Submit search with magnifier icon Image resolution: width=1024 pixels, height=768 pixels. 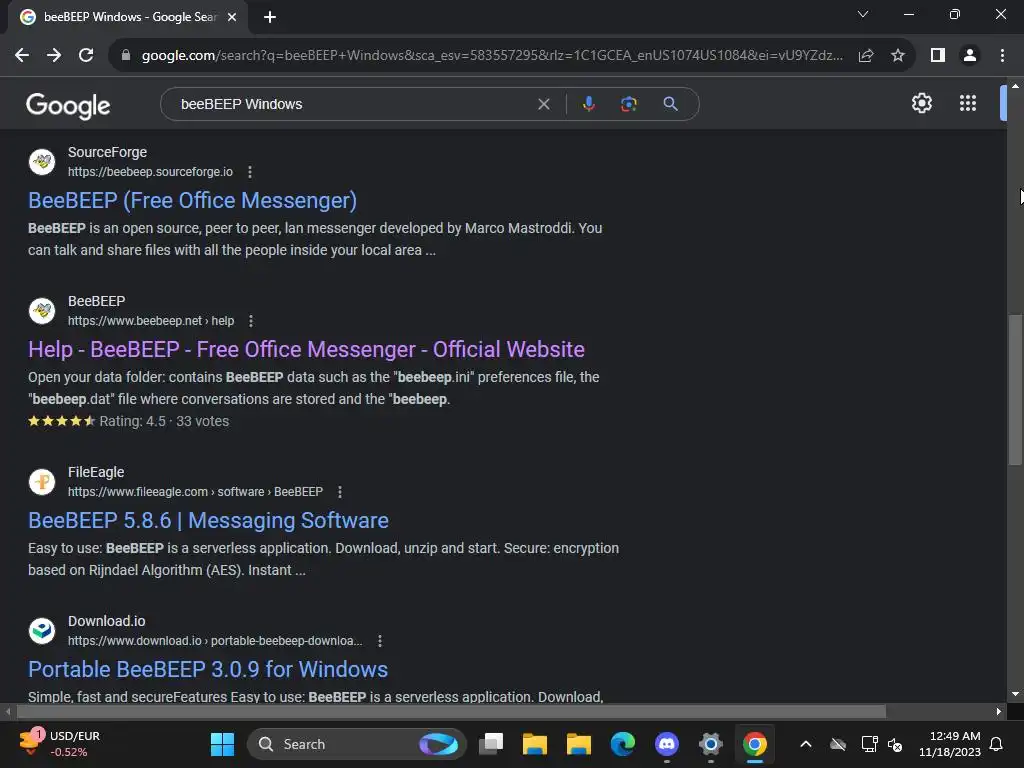(670, 104)
